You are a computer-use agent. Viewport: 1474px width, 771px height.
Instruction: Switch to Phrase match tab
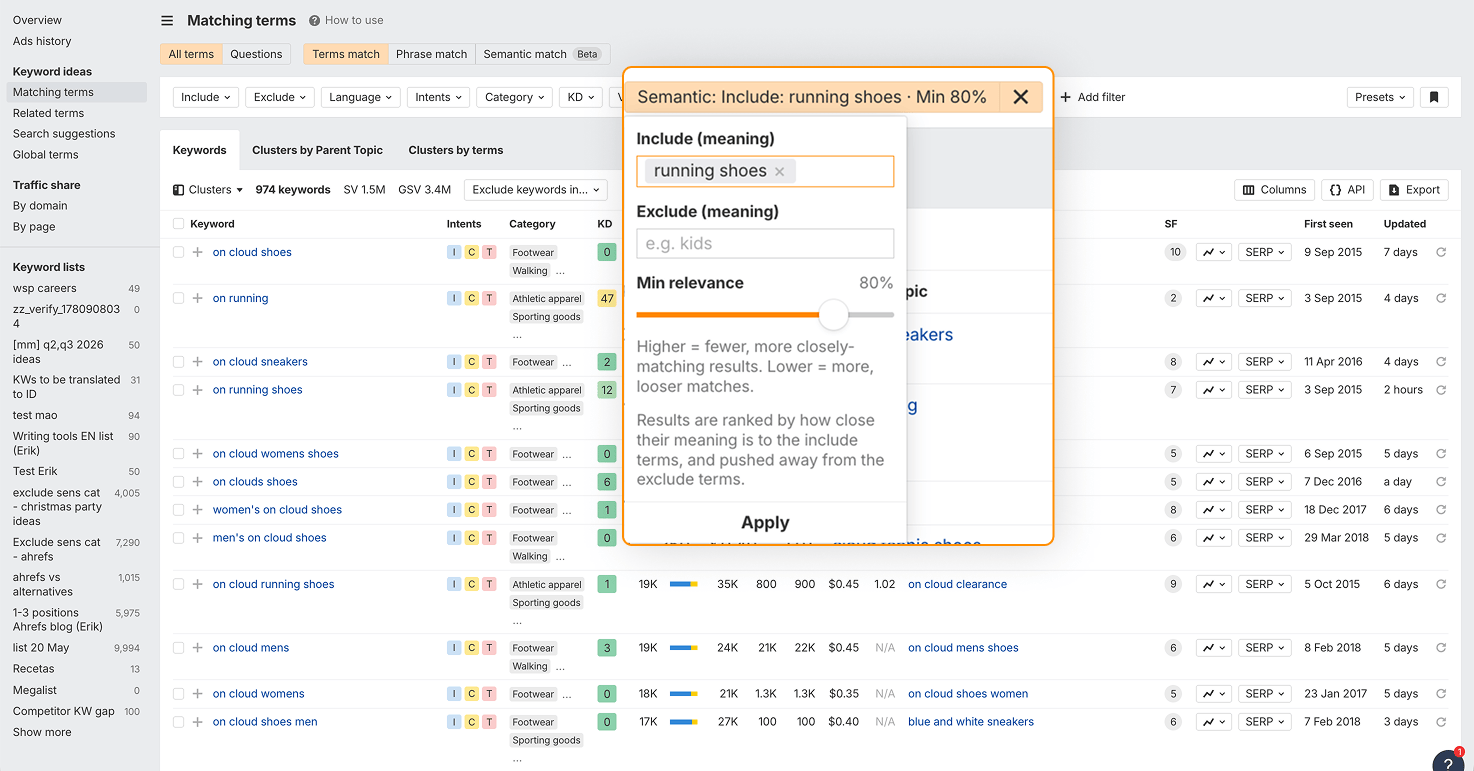(x=431, y=54)
